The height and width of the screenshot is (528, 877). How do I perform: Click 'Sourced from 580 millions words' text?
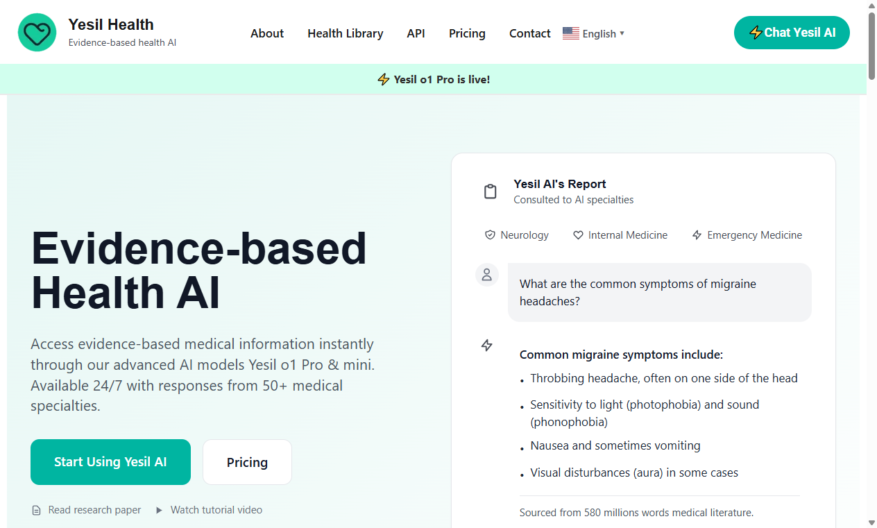tap(636, 512)
